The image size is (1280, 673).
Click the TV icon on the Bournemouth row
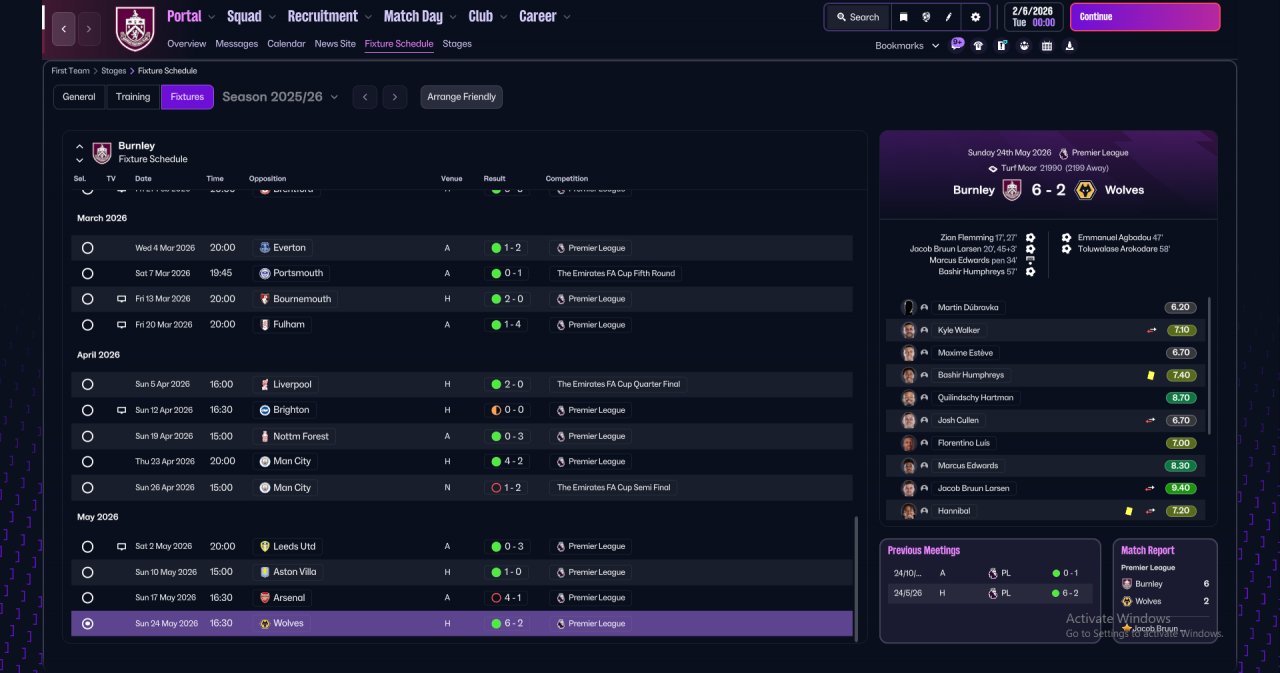pyautogui.click(x=121, y=299)
